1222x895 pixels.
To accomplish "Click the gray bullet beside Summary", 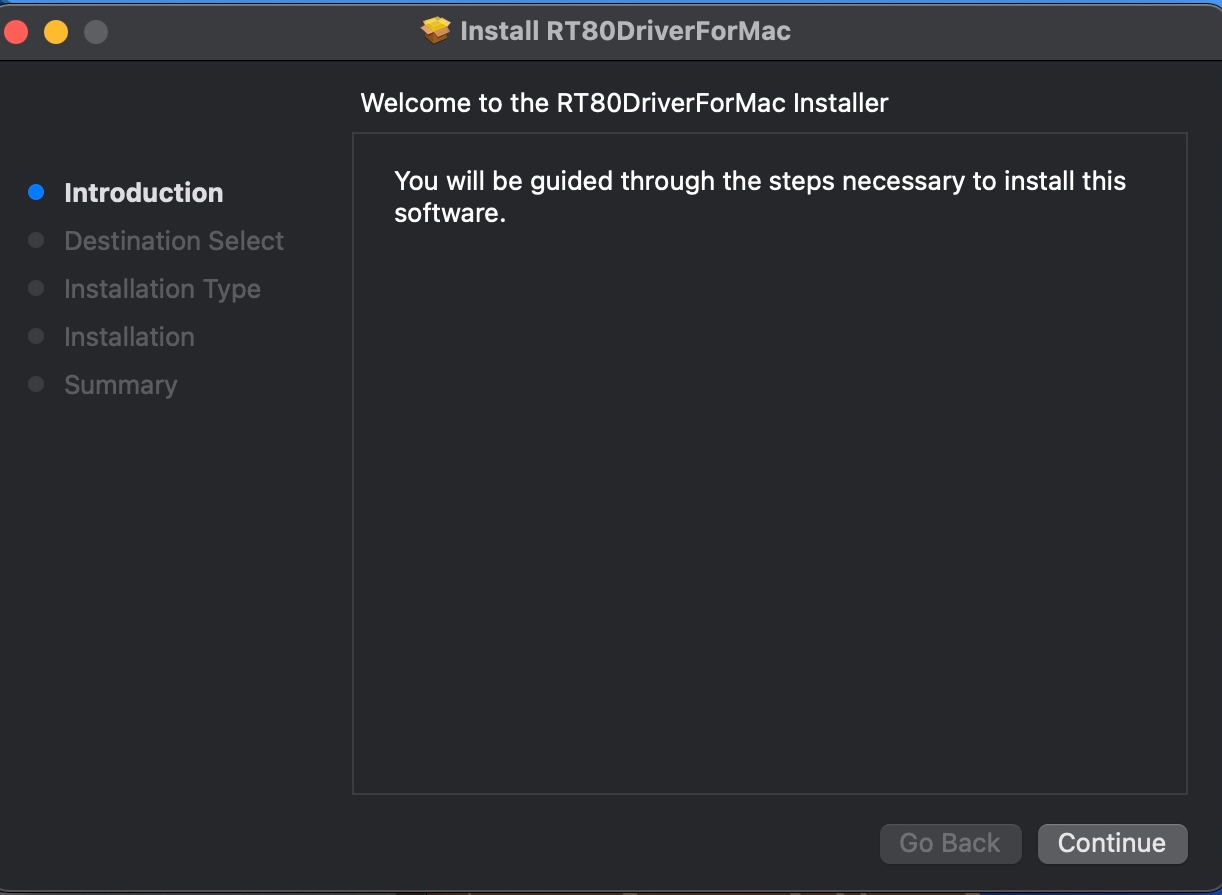I will click(x=36, y=384).
